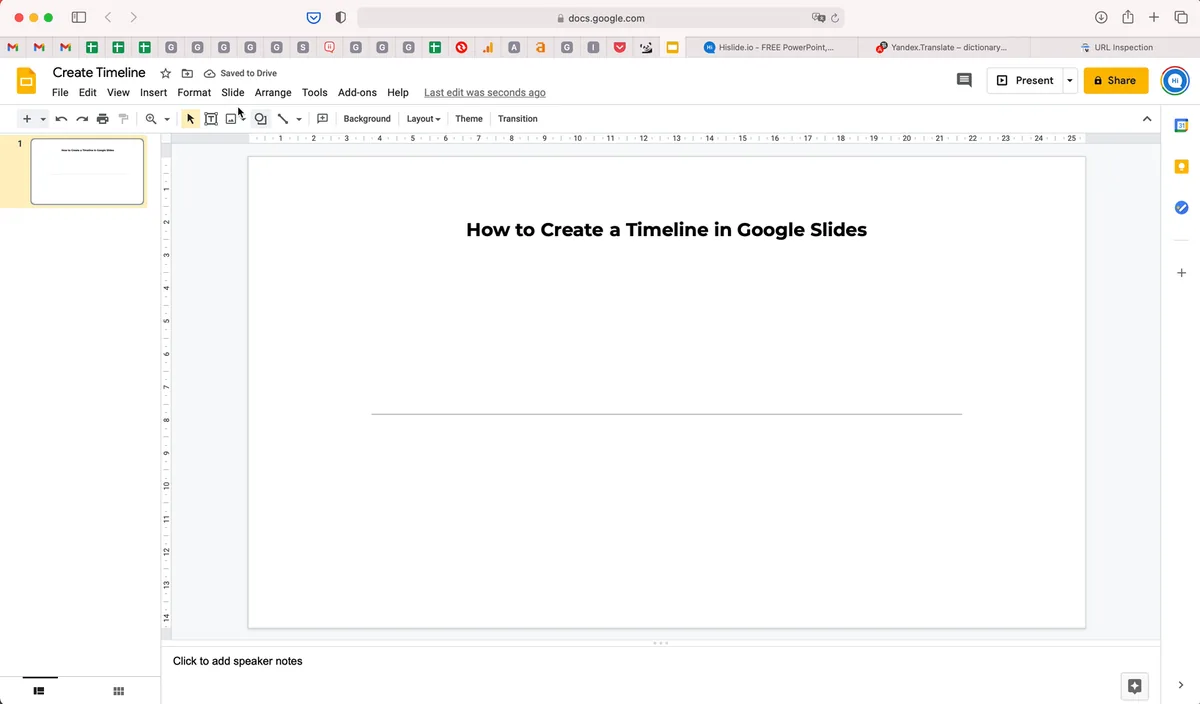The height and width of the screenshot is (704, 1200).
Task: Open the Layout dropdown
Action: 423,119
